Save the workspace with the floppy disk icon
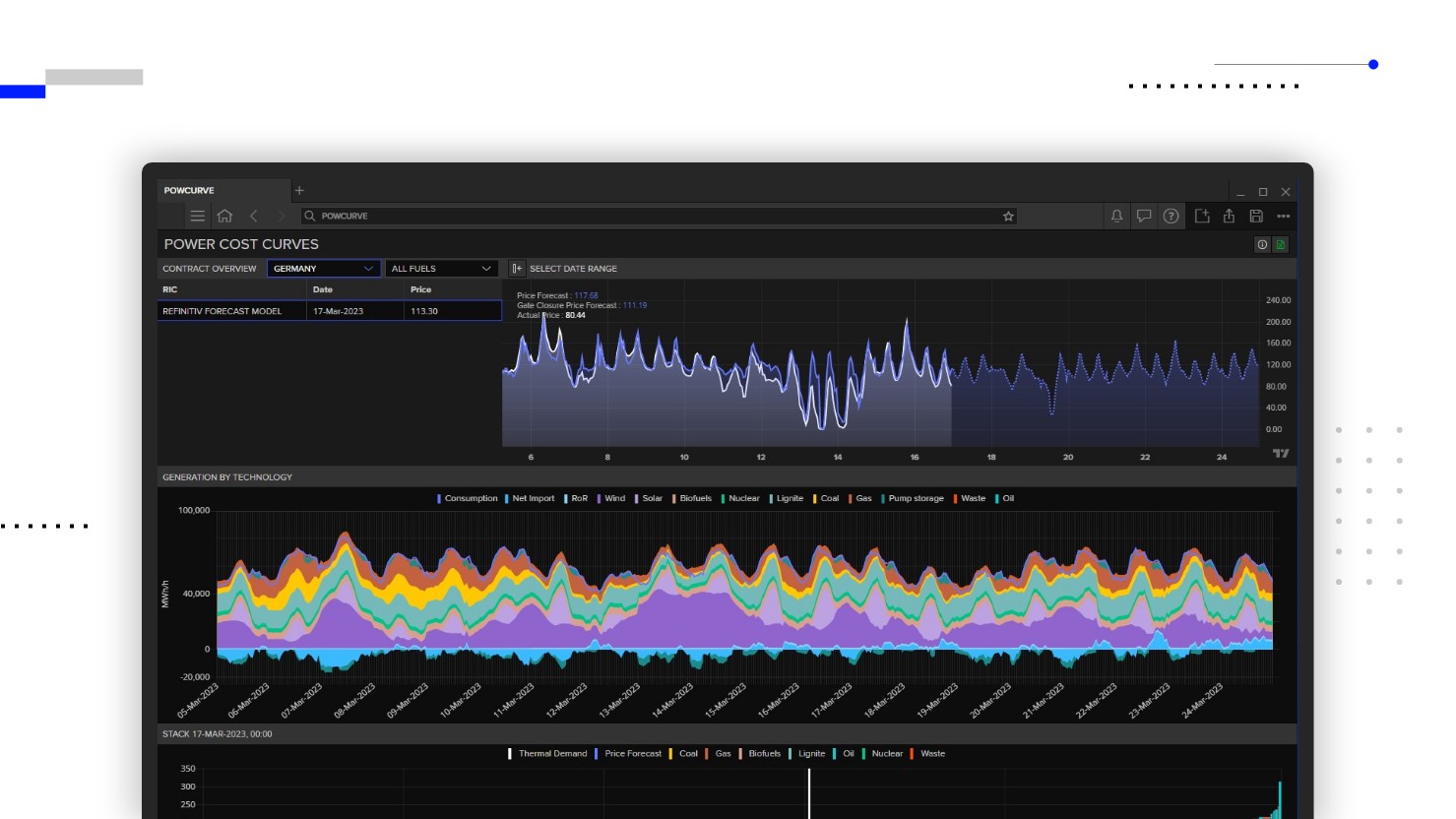 [1256, 216]
